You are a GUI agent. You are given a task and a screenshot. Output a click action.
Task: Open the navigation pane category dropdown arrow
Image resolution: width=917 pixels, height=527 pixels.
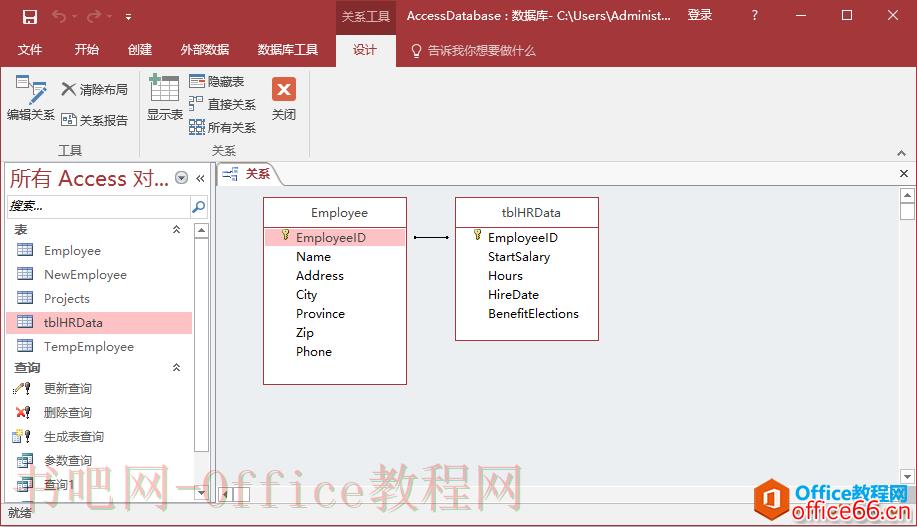tap(181, 178)
